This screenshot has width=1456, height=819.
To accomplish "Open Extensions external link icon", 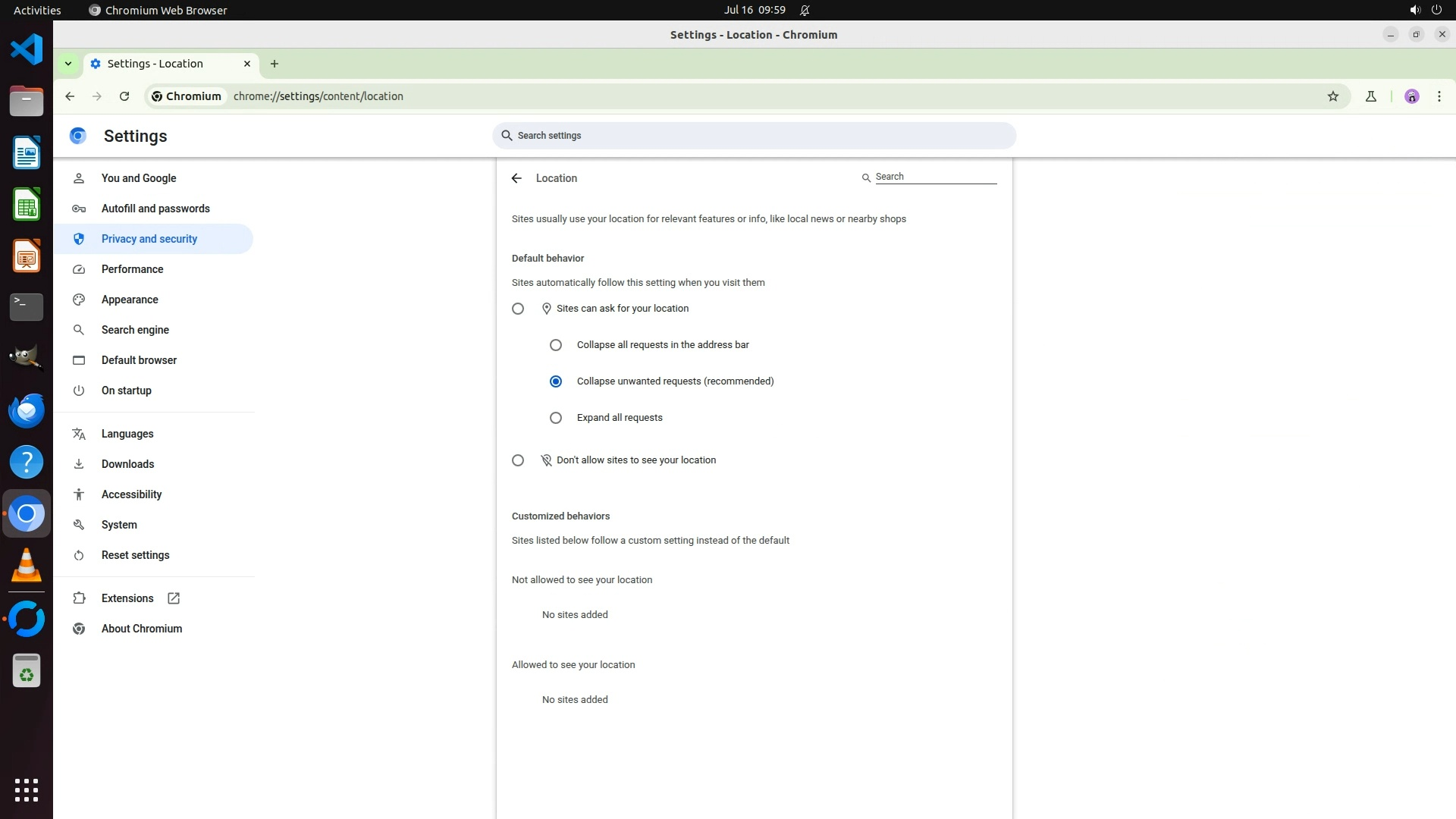I will [x=174, y=598].
